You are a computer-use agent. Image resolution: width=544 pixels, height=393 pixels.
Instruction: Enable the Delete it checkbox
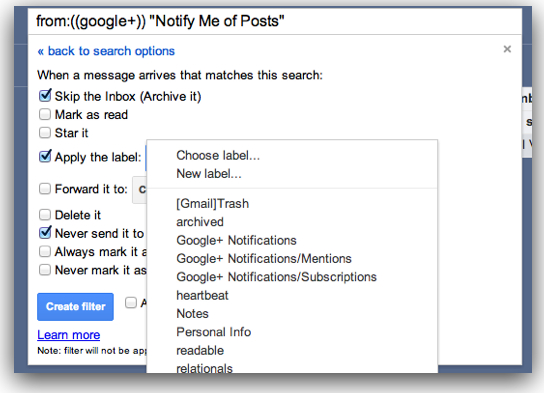coord(45,215)
